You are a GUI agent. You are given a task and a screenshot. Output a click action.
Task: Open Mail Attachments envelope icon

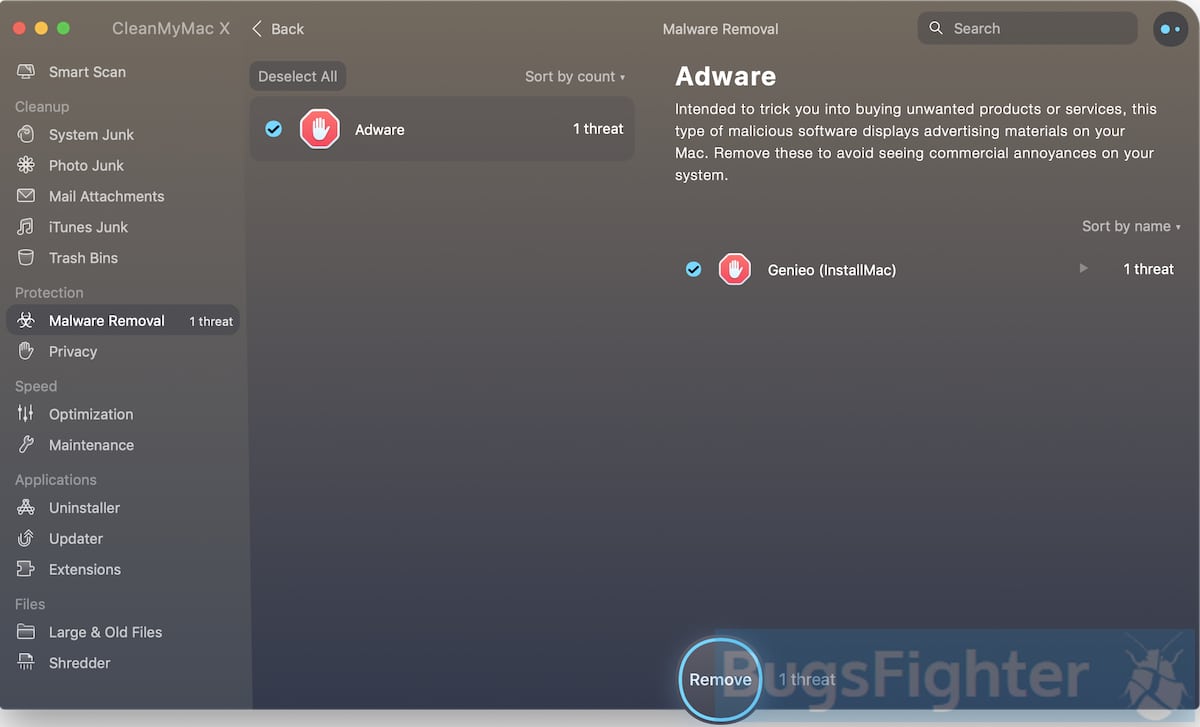[x=26, y=197]
